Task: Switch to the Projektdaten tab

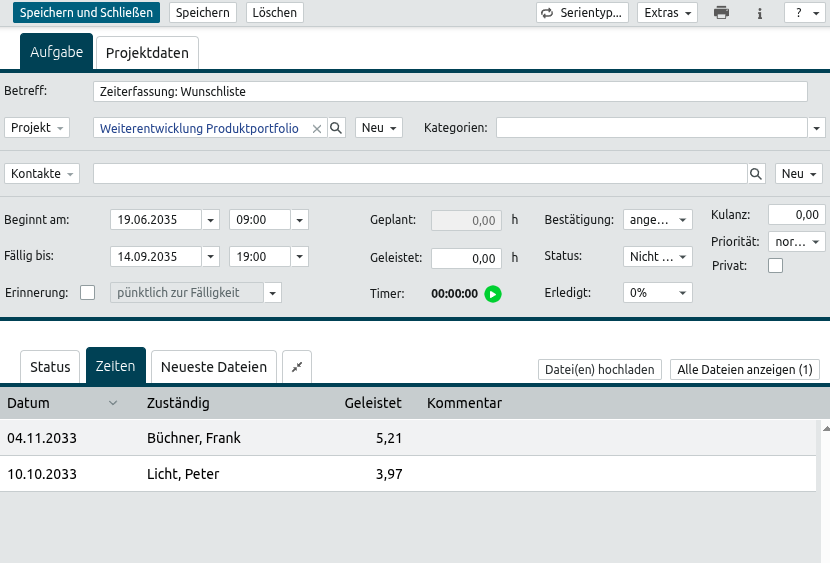Action: [147, 52]
